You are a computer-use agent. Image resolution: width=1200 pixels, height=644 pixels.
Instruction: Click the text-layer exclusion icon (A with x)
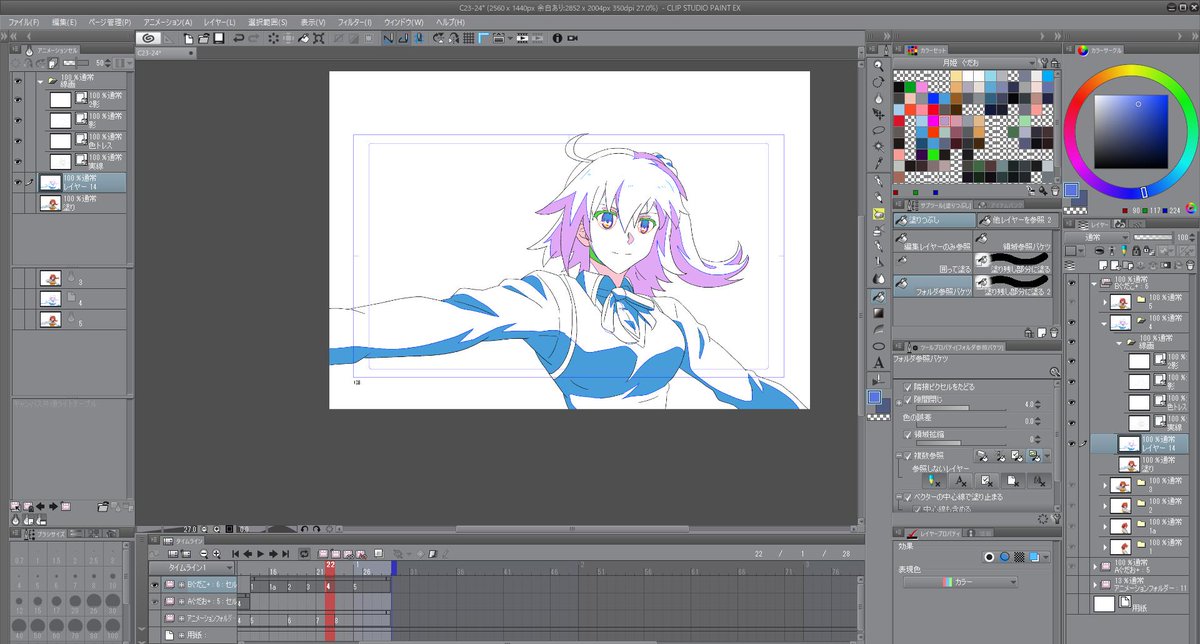click(x=959, y=481)
